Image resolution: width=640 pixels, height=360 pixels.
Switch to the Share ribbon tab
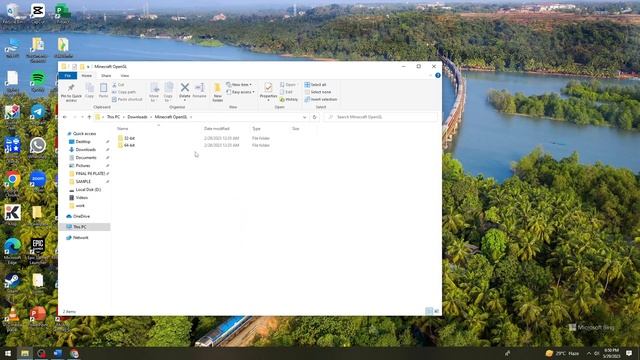(x=106, y=76)
